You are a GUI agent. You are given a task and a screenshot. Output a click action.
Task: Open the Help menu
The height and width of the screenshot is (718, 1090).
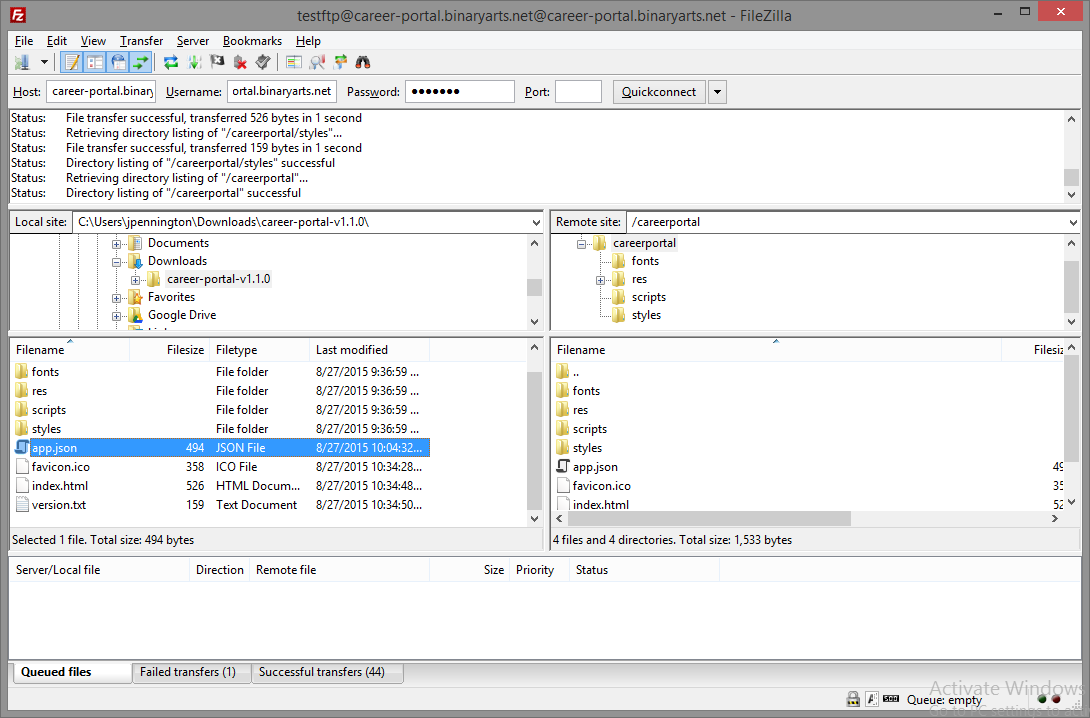click(308, 41)
